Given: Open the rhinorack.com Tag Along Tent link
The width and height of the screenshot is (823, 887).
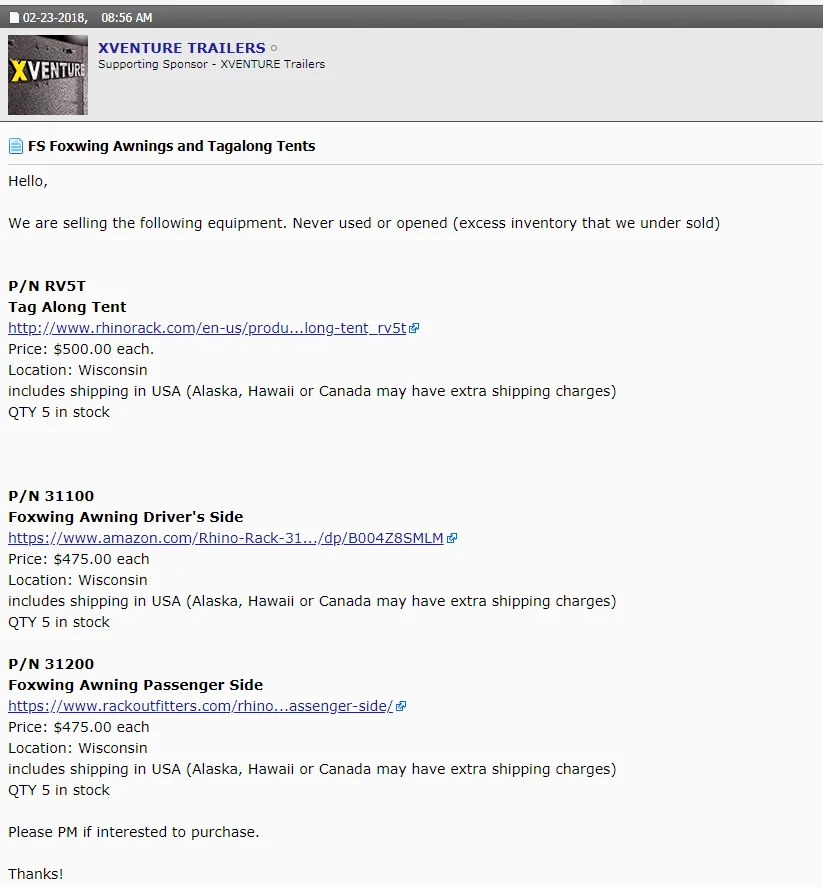Looking at the screenshot, I should click(x=207, y=328).
